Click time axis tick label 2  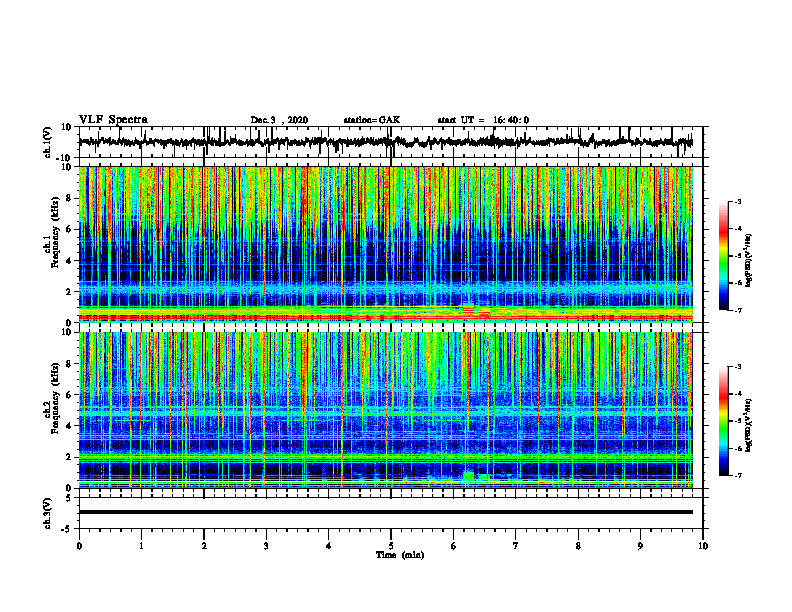coord(204,546)
